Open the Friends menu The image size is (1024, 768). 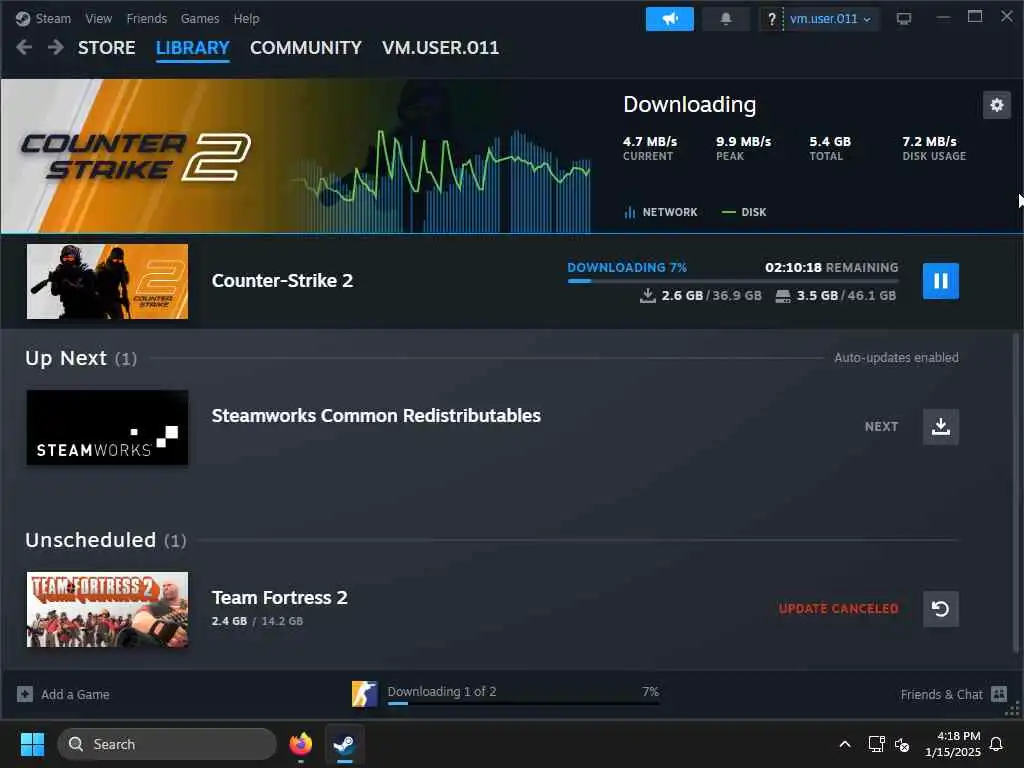pyautogui.click(x=146, y=18)
